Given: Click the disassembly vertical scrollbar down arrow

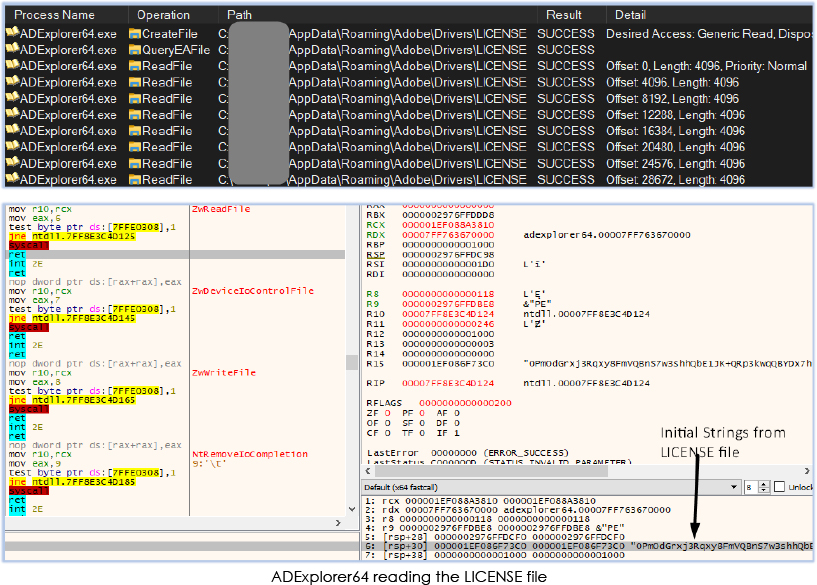Looking at the screenshot, I should coord(352,509).
